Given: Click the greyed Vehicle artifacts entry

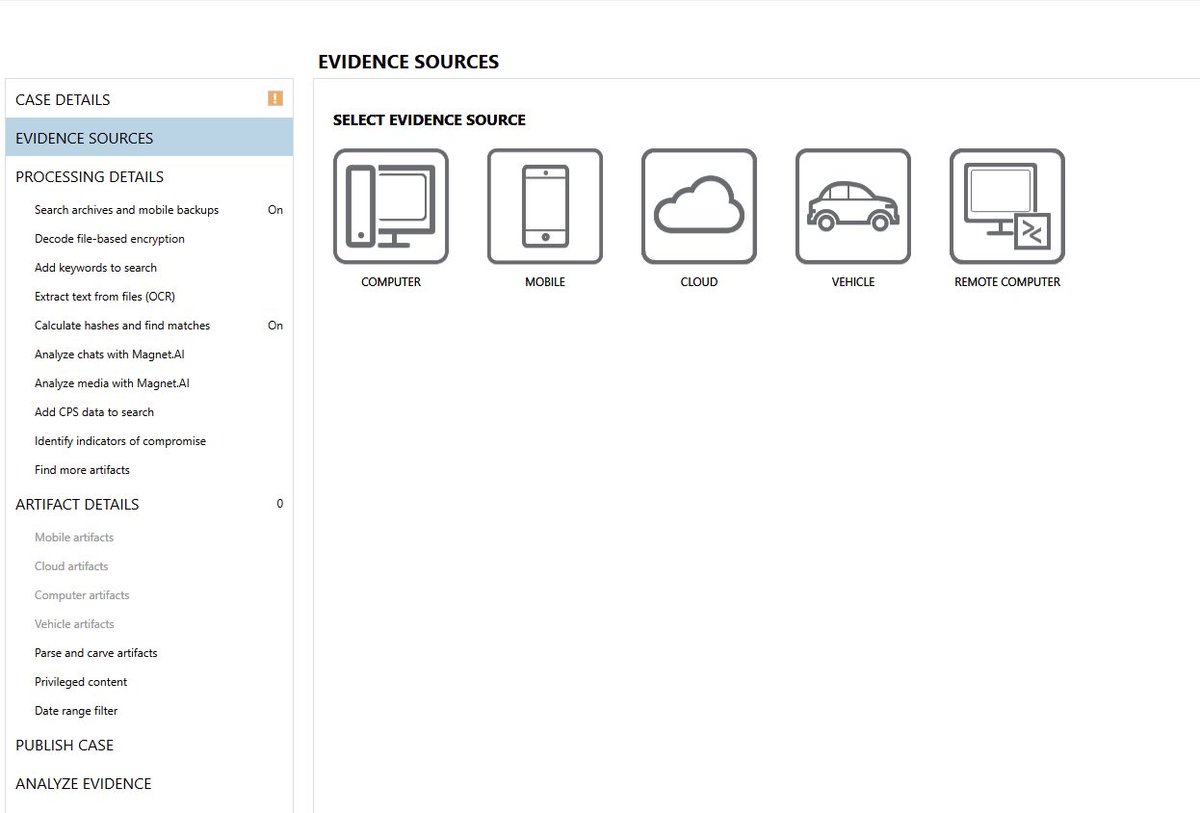Looking at the screenshot, I should click(x=74, y=624).
